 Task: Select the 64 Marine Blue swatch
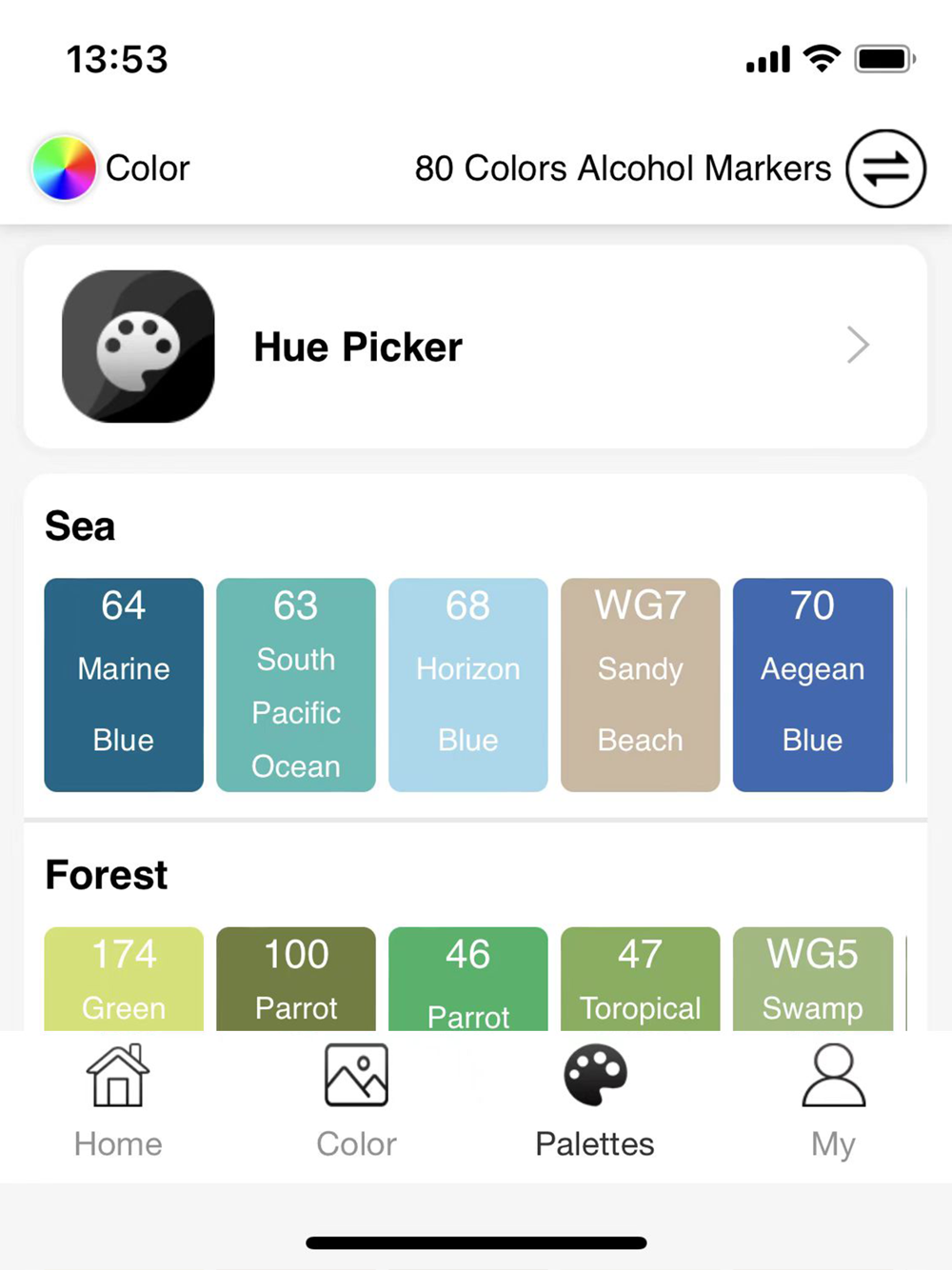pyautogui.click(x=124, y=685)
